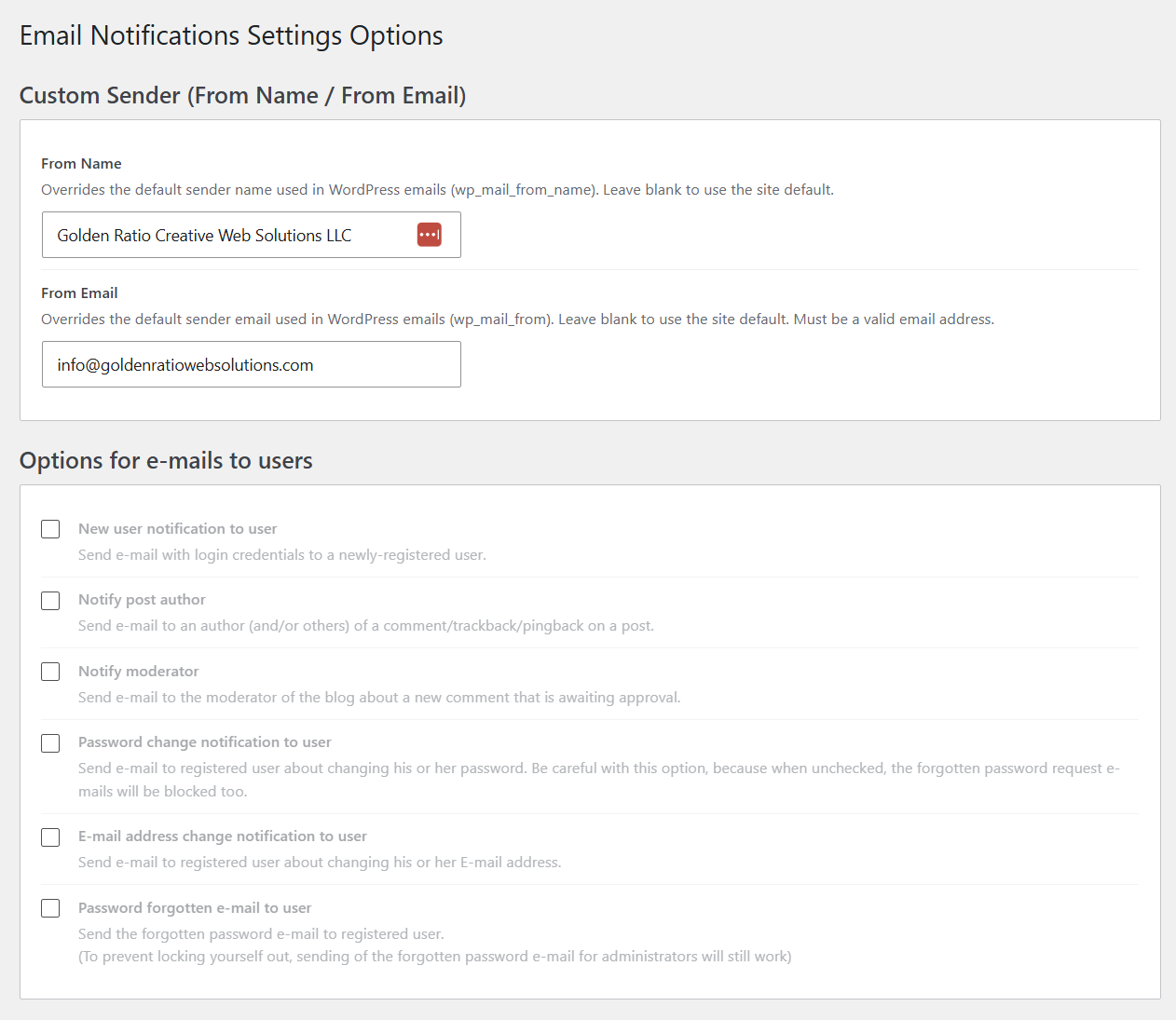Check Password forgotten e-mail to user box
Image resolution: width=1176 pixels, height=1020 pixels.
point(50,908)
